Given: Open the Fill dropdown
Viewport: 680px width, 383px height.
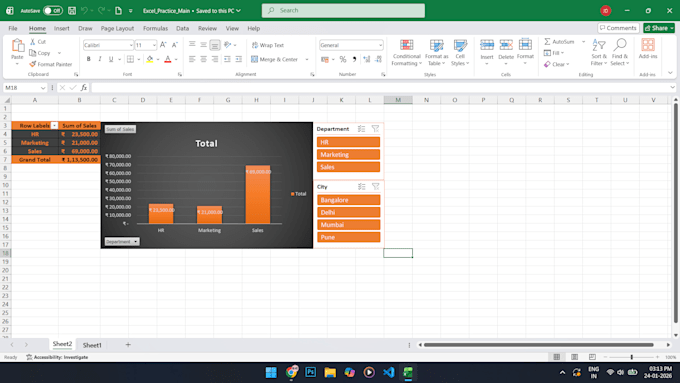Looking at the screenshot, I should [x=554, y=53].
